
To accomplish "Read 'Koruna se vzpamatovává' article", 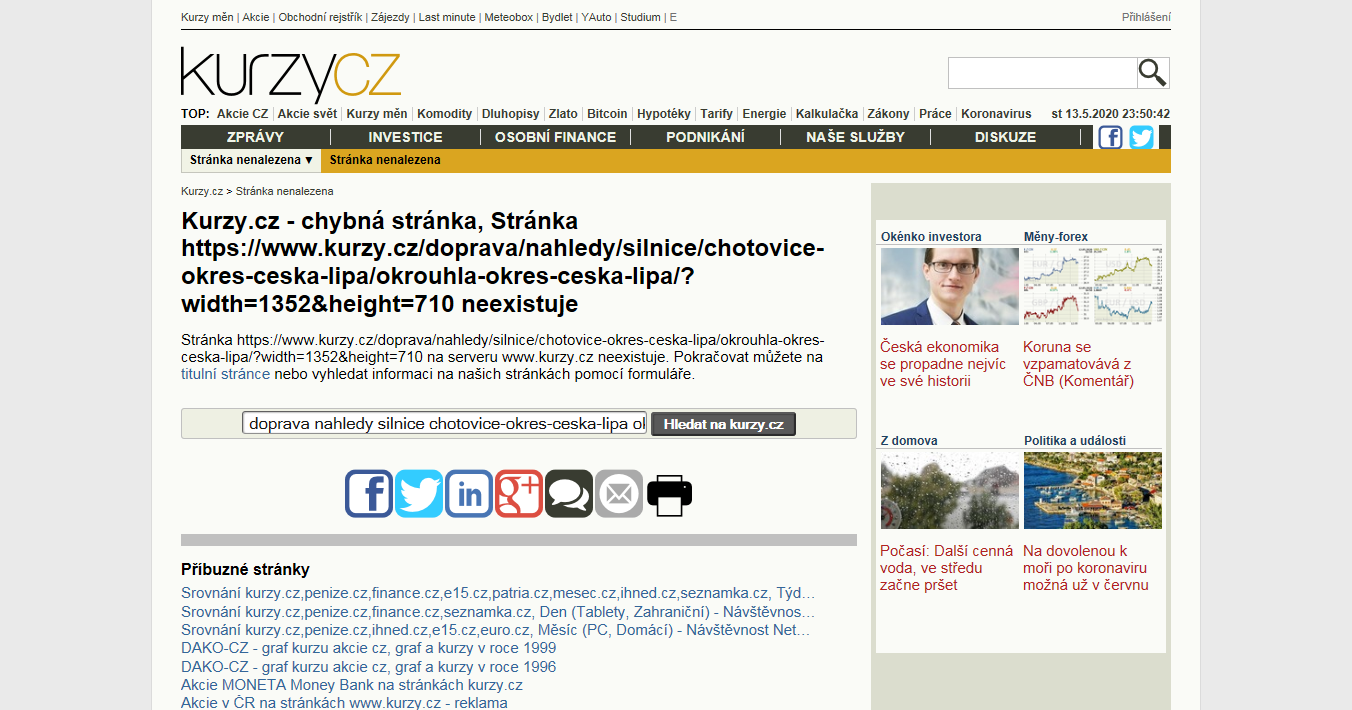I will tap(1078, 364).
